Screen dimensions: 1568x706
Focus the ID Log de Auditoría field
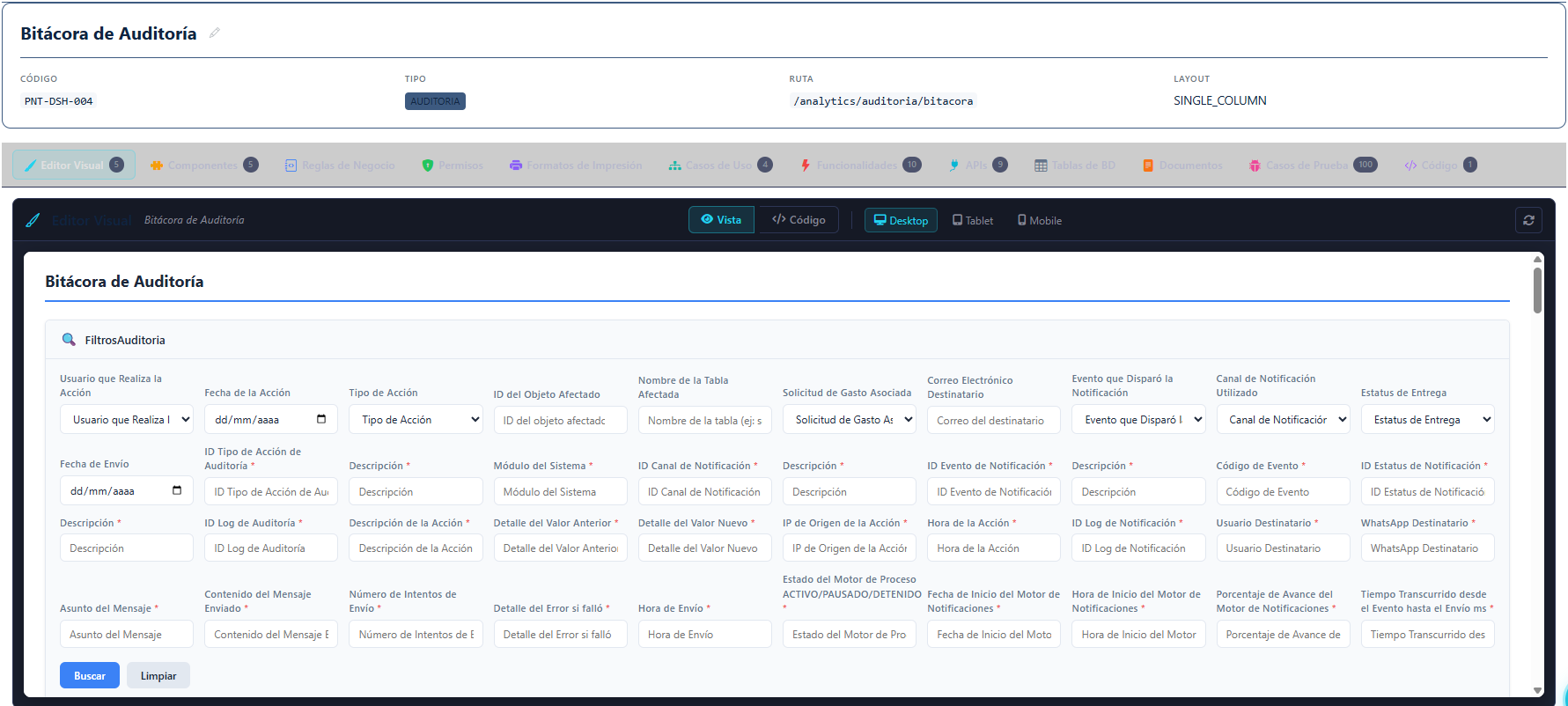pyautogui.click(x=271, y=548)
